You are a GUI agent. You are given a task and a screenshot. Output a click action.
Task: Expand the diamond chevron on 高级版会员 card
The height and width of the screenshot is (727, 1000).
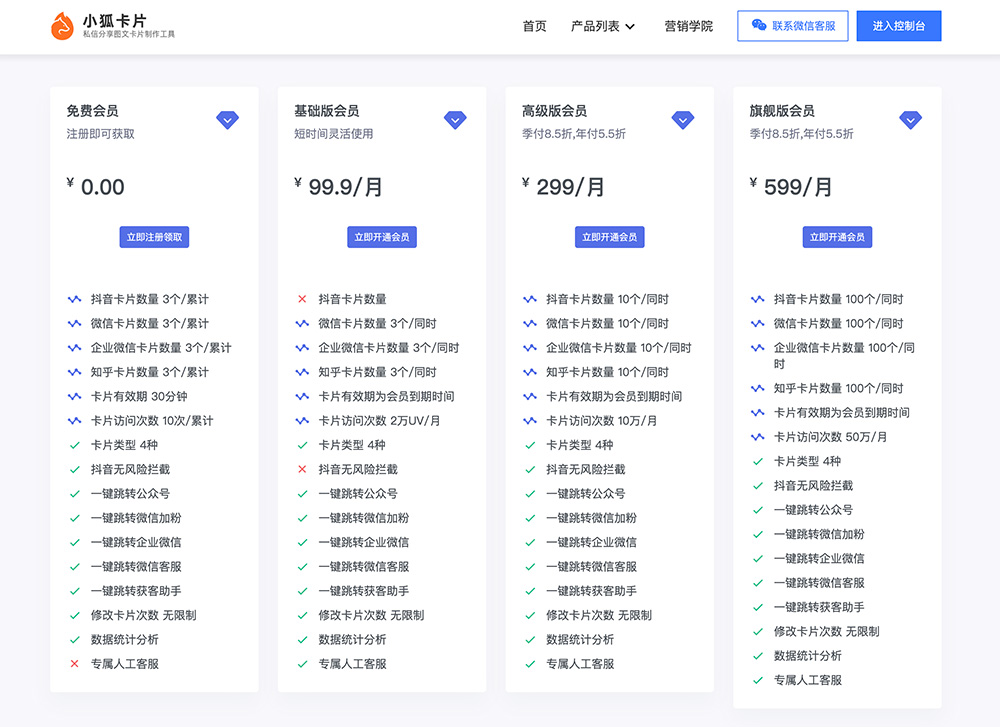pos(683,119)
